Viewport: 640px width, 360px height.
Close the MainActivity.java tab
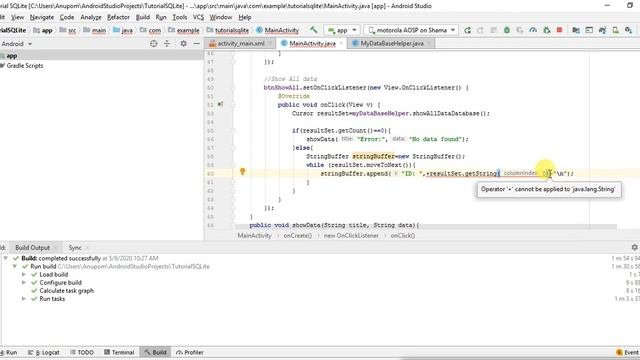pyautogui.click(x=341, y=43)
